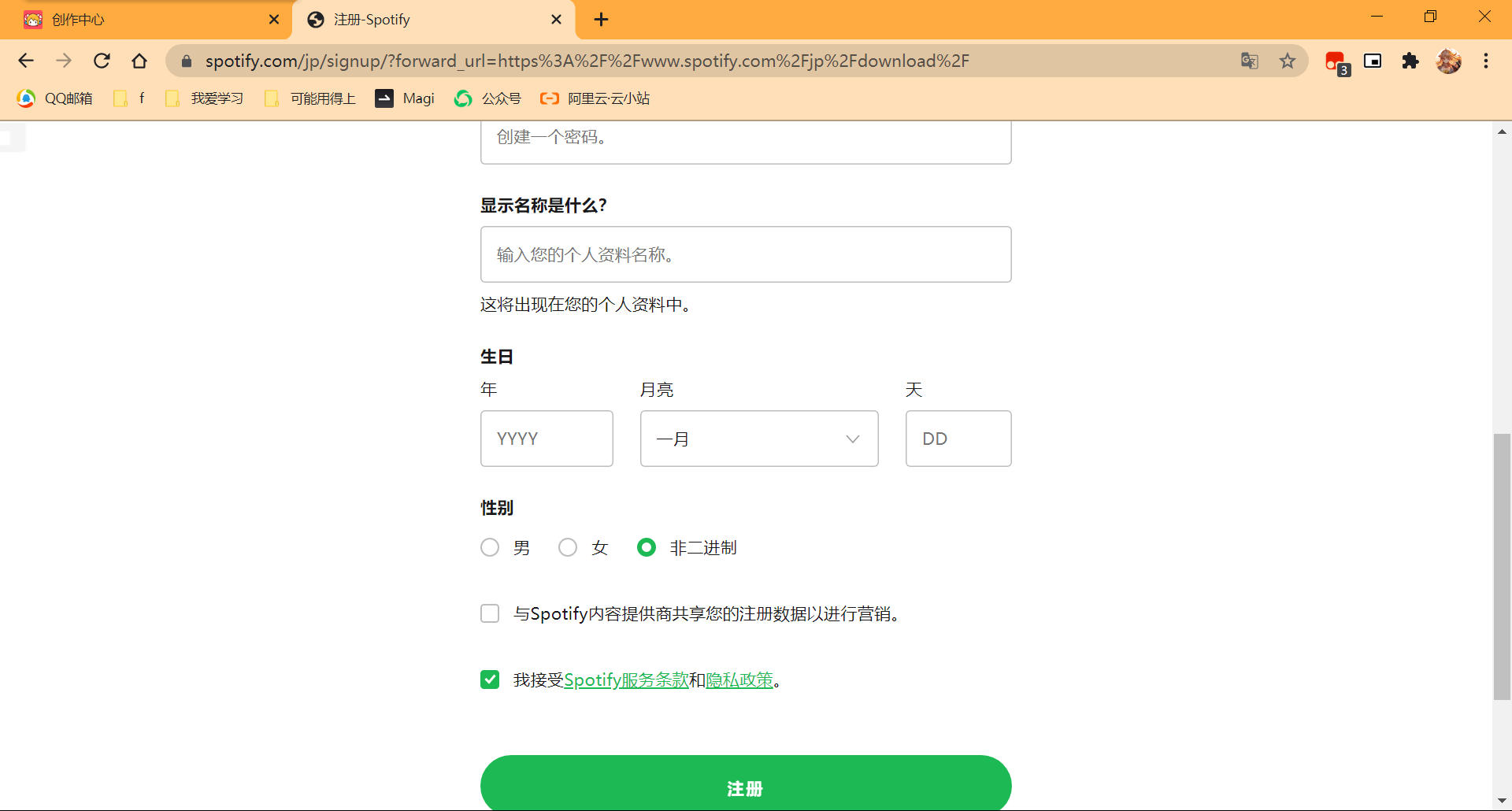Viewport: 1512px width, 811px height.
Task: Open the 阿里云·云小站 bookmark
Action: [595, 98]
